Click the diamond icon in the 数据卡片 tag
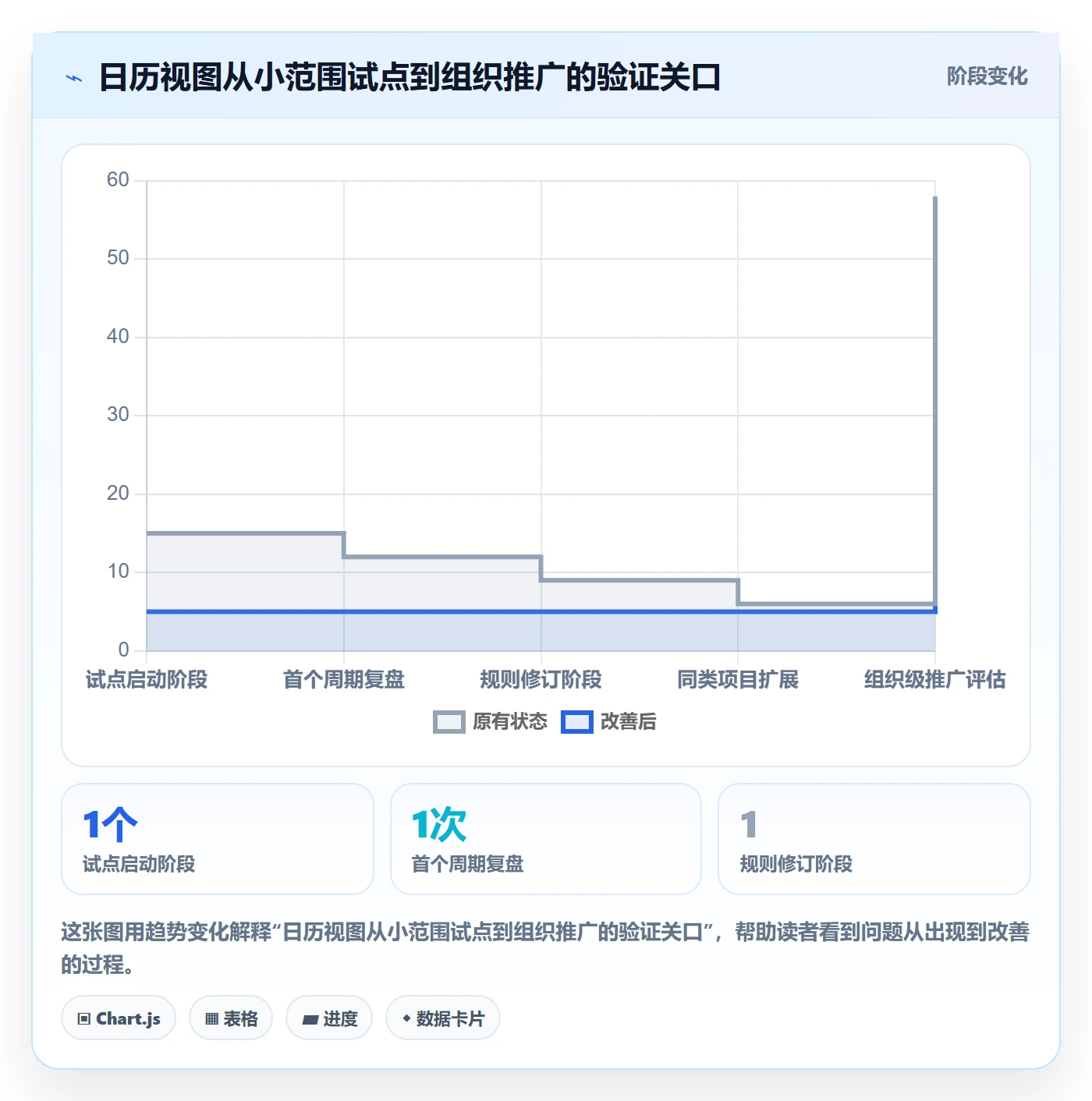Viewport: 1092px width, 1101px height. point(406,1018)
